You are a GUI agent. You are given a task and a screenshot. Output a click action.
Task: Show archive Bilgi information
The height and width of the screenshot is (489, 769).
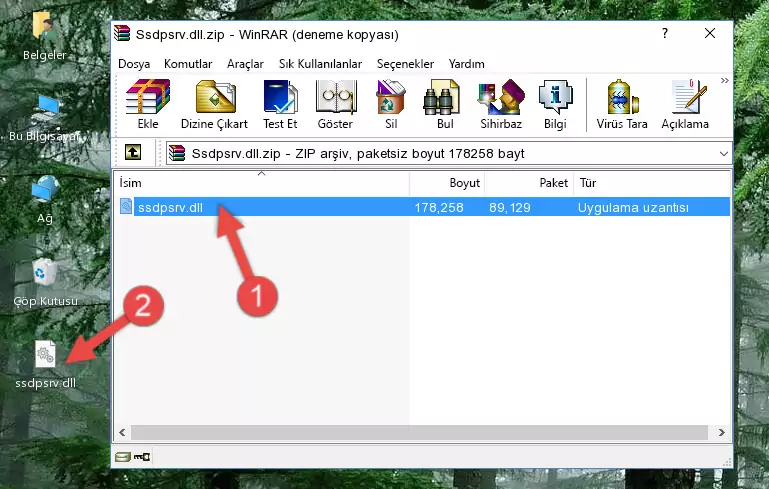pos(555,104)
